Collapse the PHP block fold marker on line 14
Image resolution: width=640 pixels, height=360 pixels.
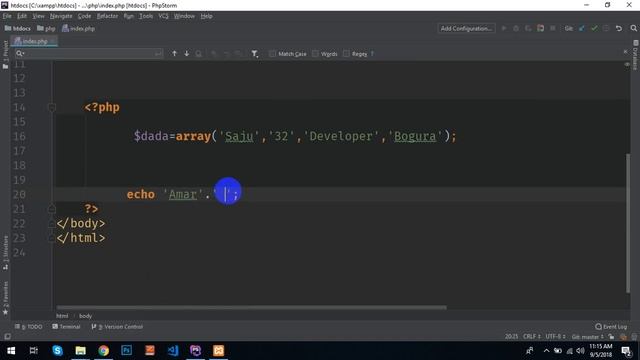pyautogui.click(x=52, y=107)
